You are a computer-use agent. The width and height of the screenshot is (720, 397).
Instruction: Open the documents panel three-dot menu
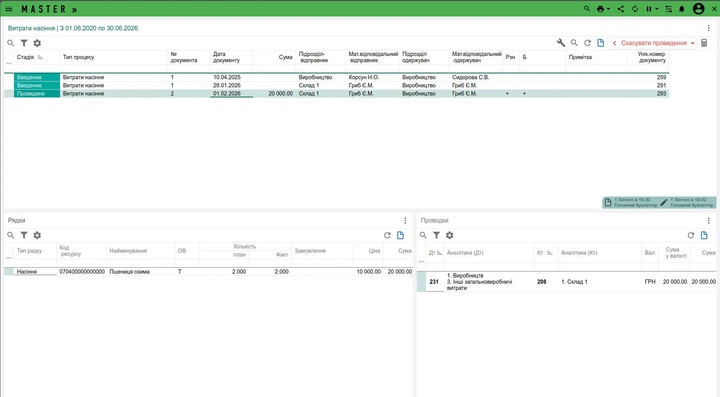709,28
